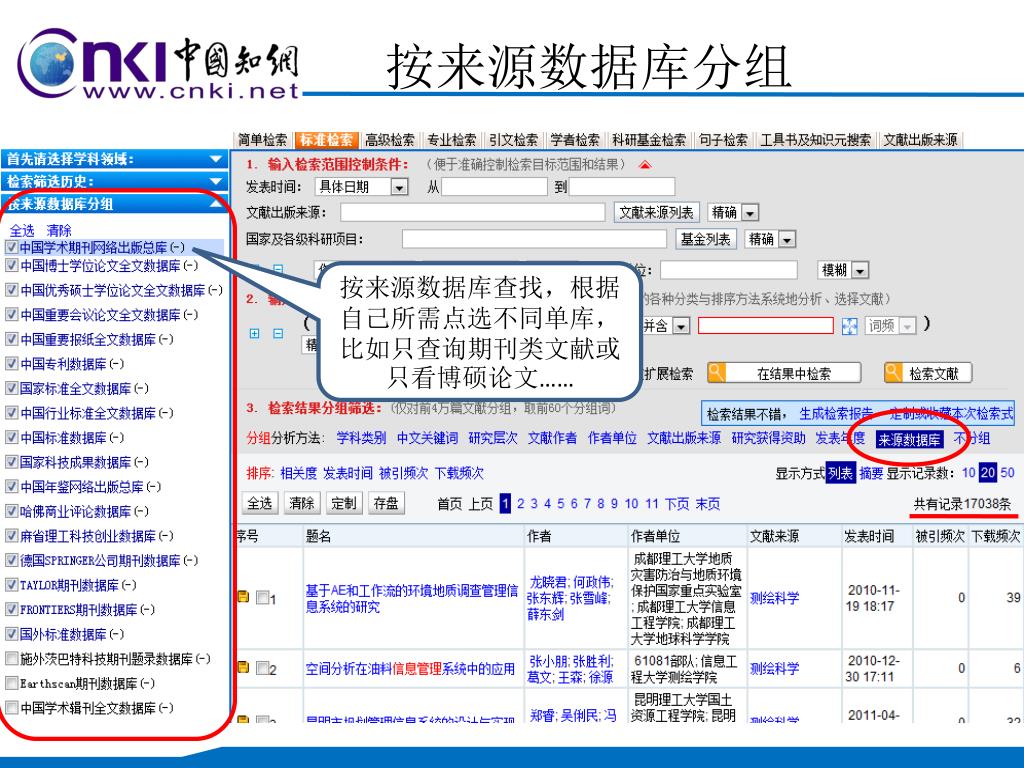Viewport: 1024px width, 768px height.
Task: Click the 文献来源列表 button
Action: click(x=656, y=212)
